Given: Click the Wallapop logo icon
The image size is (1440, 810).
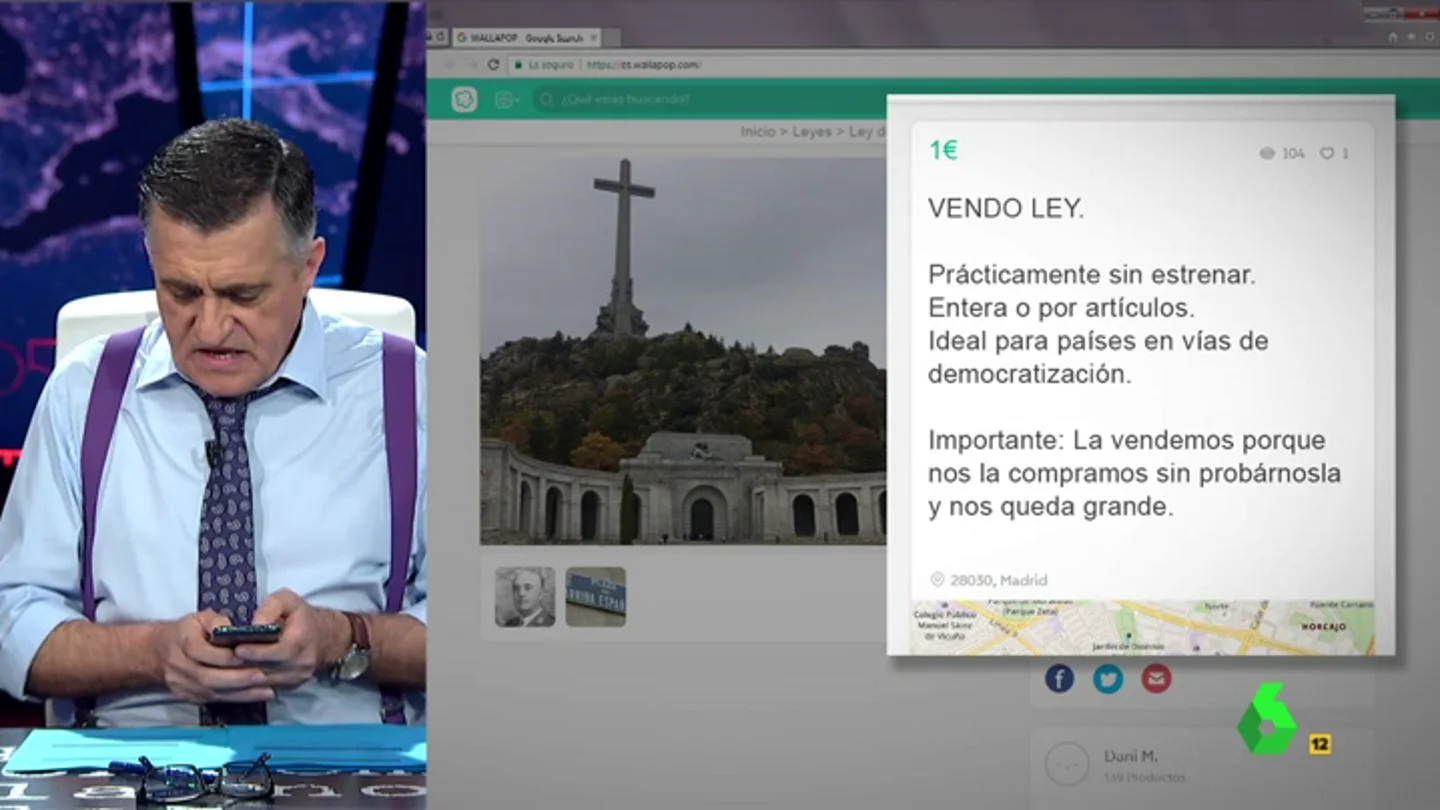Looking at the screenshot, I should coord(464,99).
